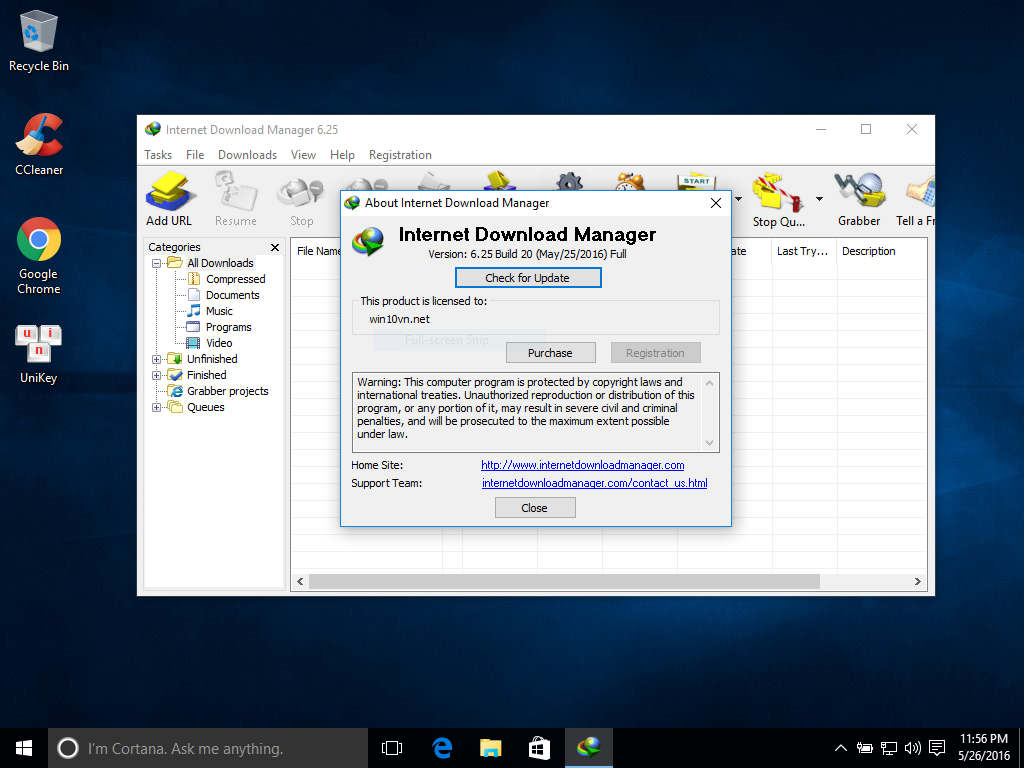
Task: Select the Programs category
Action: 229,327
